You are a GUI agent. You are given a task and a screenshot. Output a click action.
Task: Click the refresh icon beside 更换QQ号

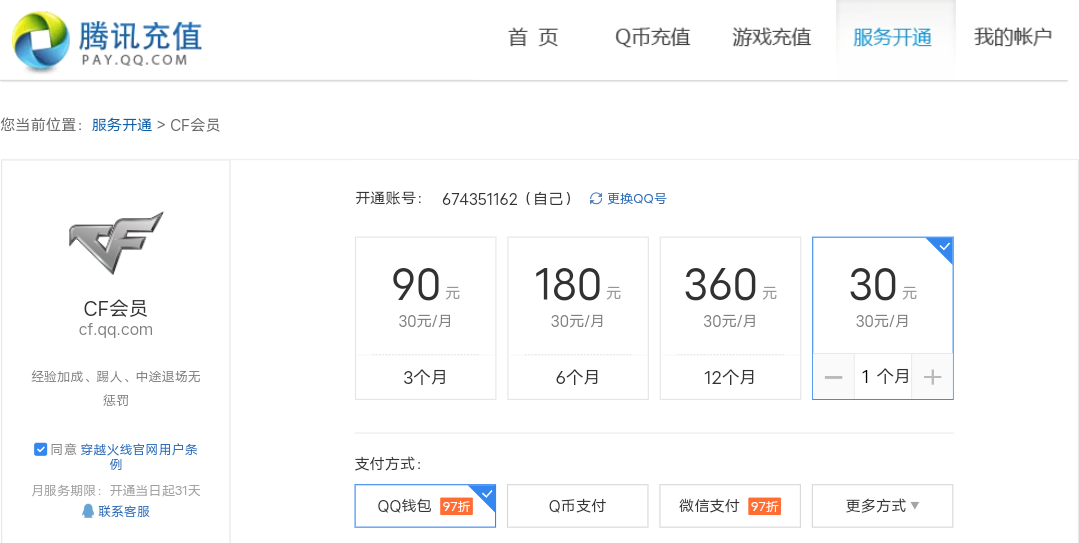596,199
